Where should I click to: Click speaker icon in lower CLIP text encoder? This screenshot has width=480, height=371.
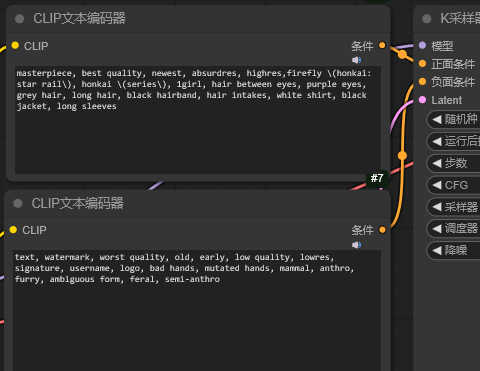coord(356,245)
